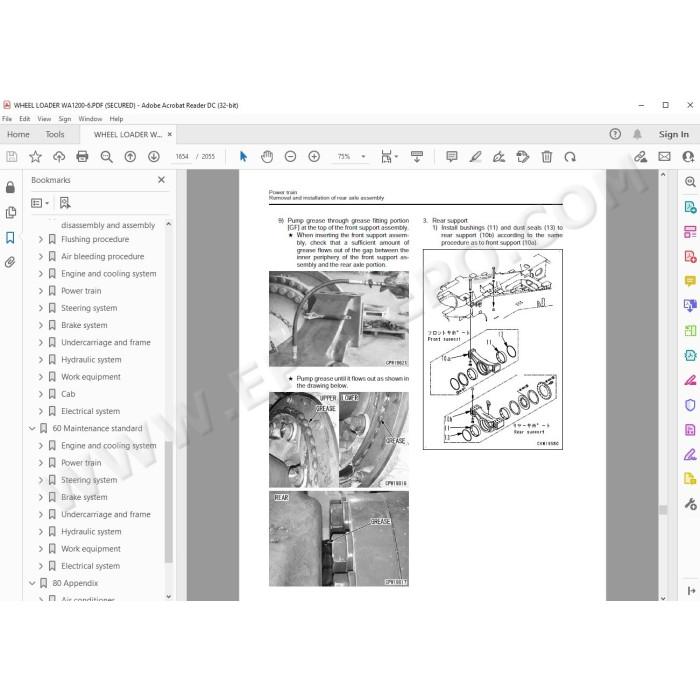Collapse the right tools pane
Image resolution: width=700 pixels, height=700 pixels.
691,591
